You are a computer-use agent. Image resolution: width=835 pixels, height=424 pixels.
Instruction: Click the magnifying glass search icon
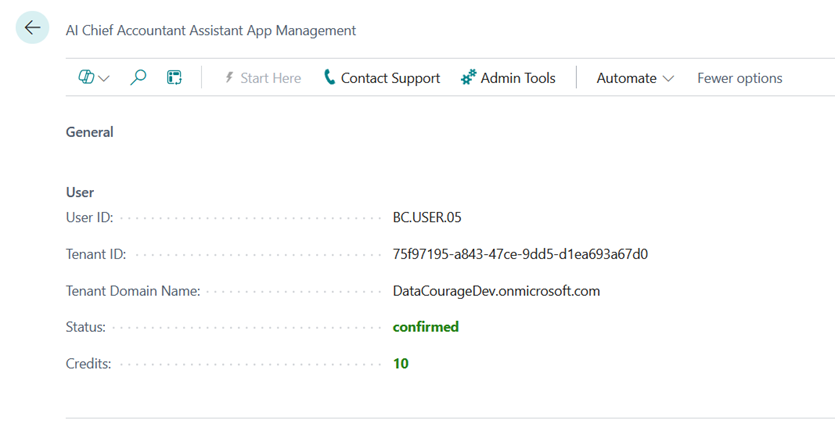click(139, 78)
